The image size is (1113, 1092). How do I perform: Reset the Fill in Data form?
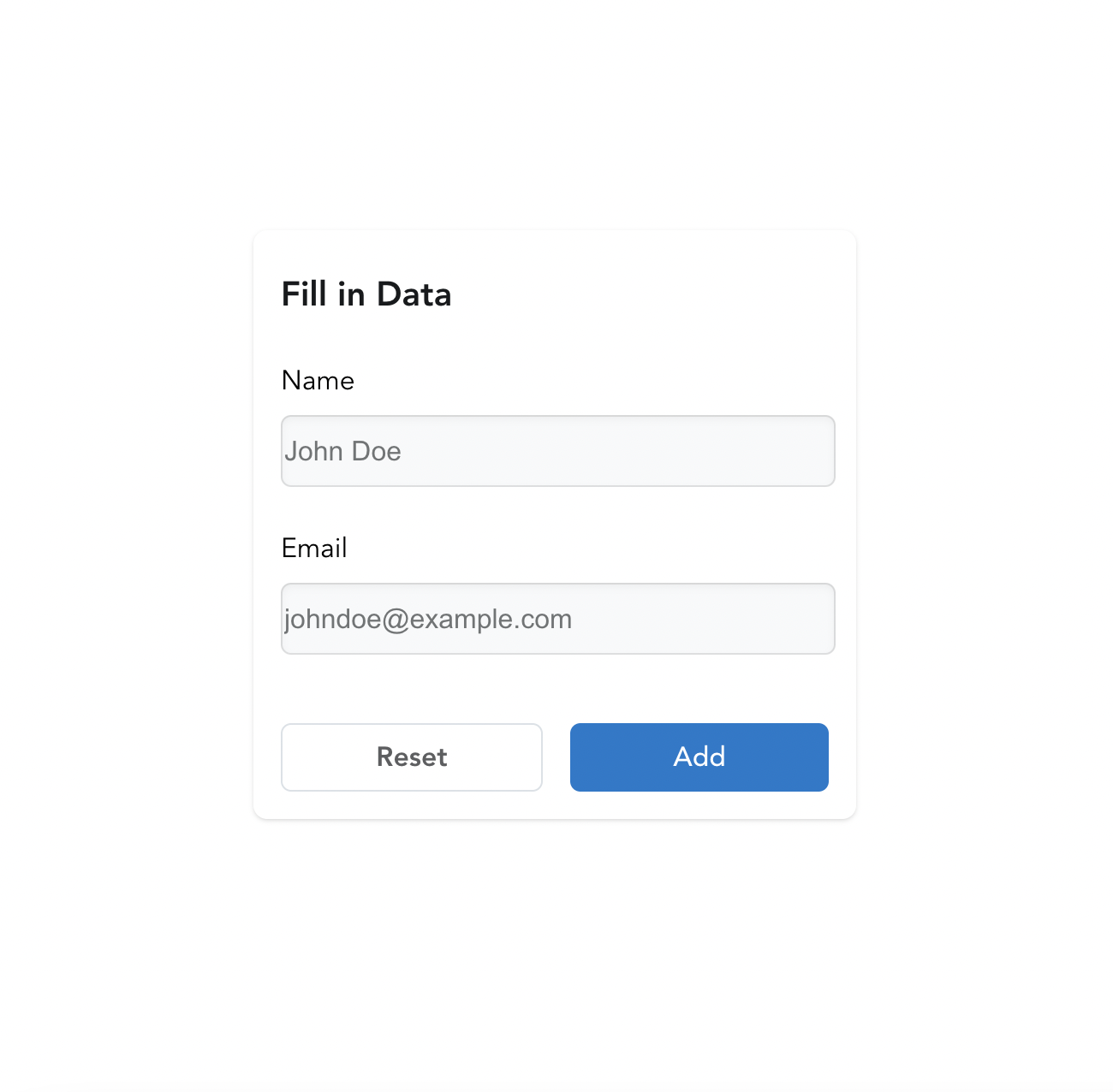412,757
